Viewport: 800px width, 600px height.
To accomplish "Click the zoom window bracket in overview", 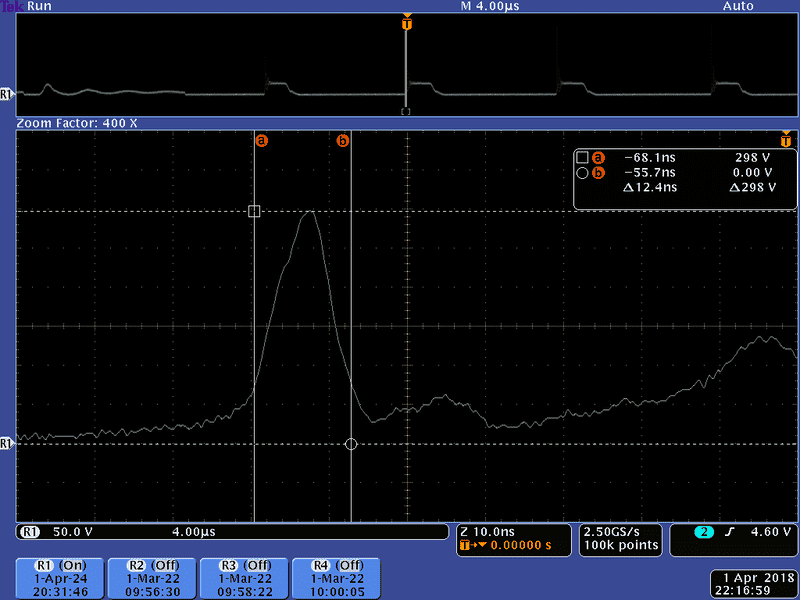I will (x=405, y=111).
